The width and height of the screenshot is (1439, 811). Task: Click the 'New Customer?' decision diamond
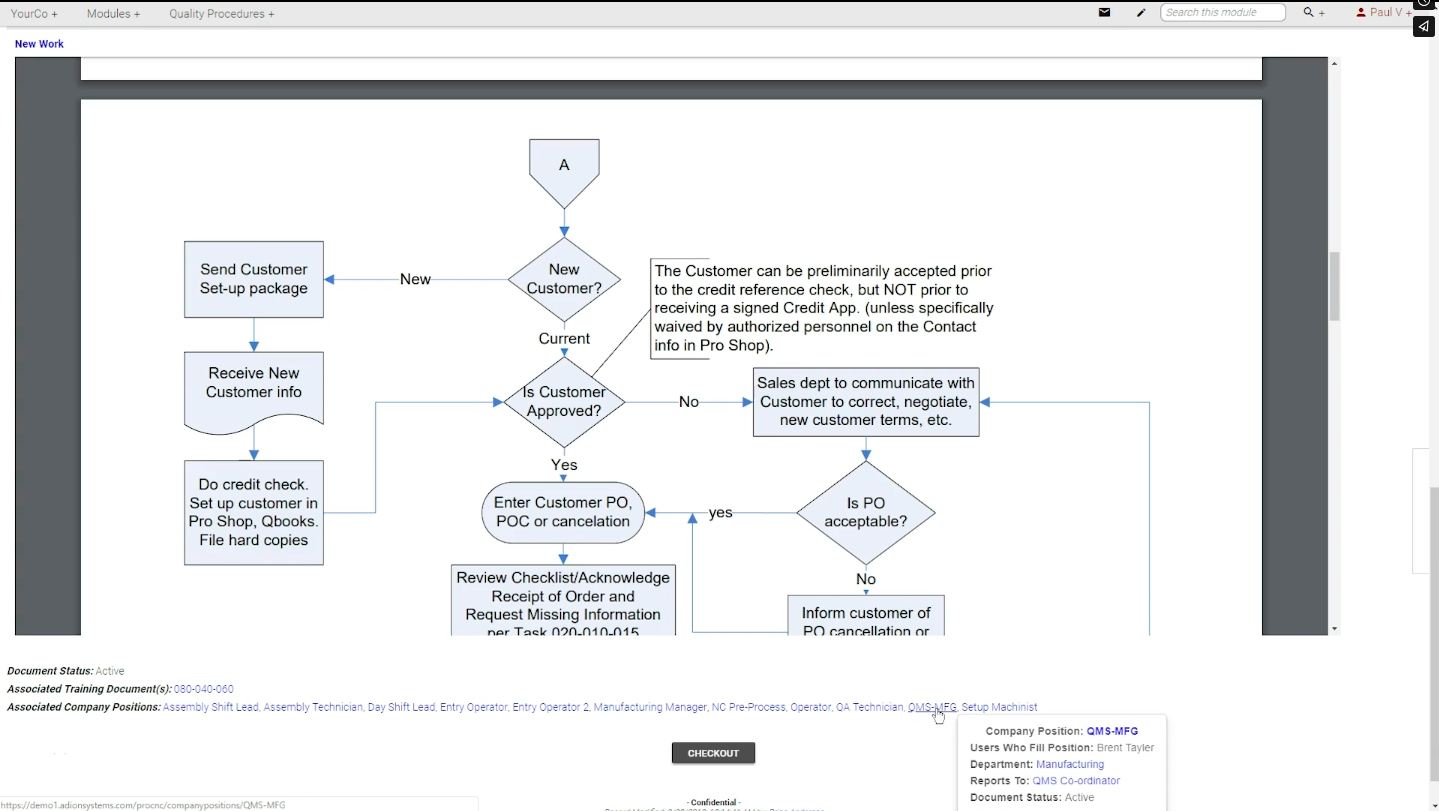tap(564, 279)
